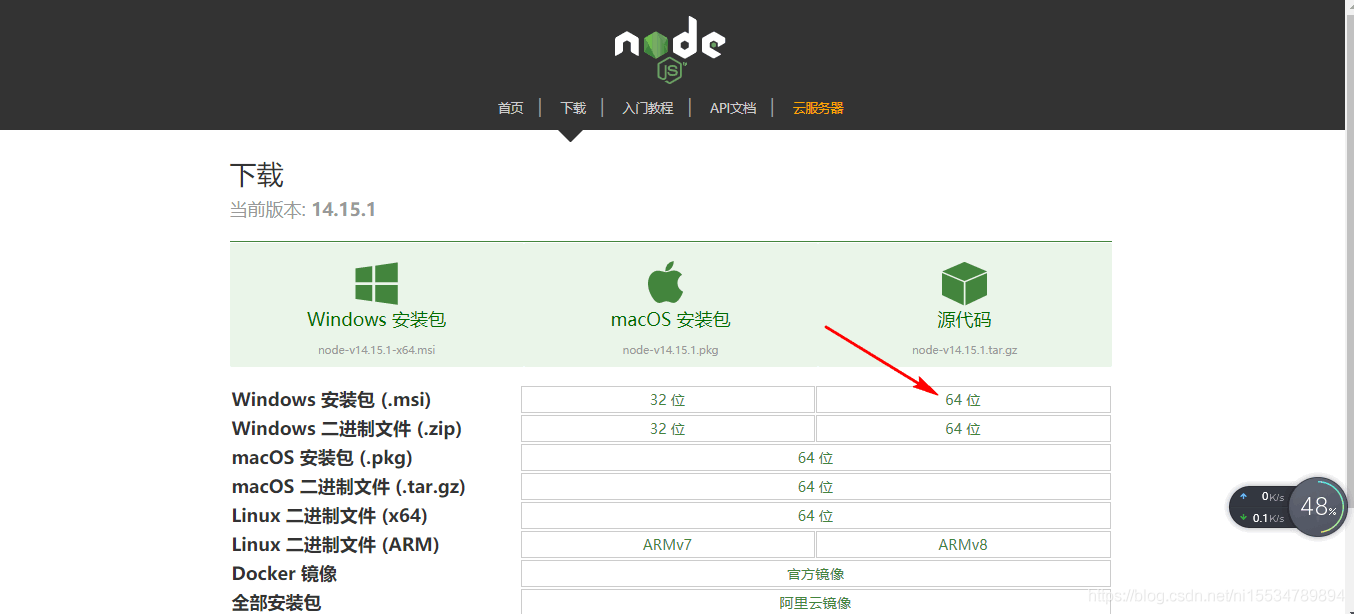
Task: Go to the 首页 menu item
Action: [511, 108]
